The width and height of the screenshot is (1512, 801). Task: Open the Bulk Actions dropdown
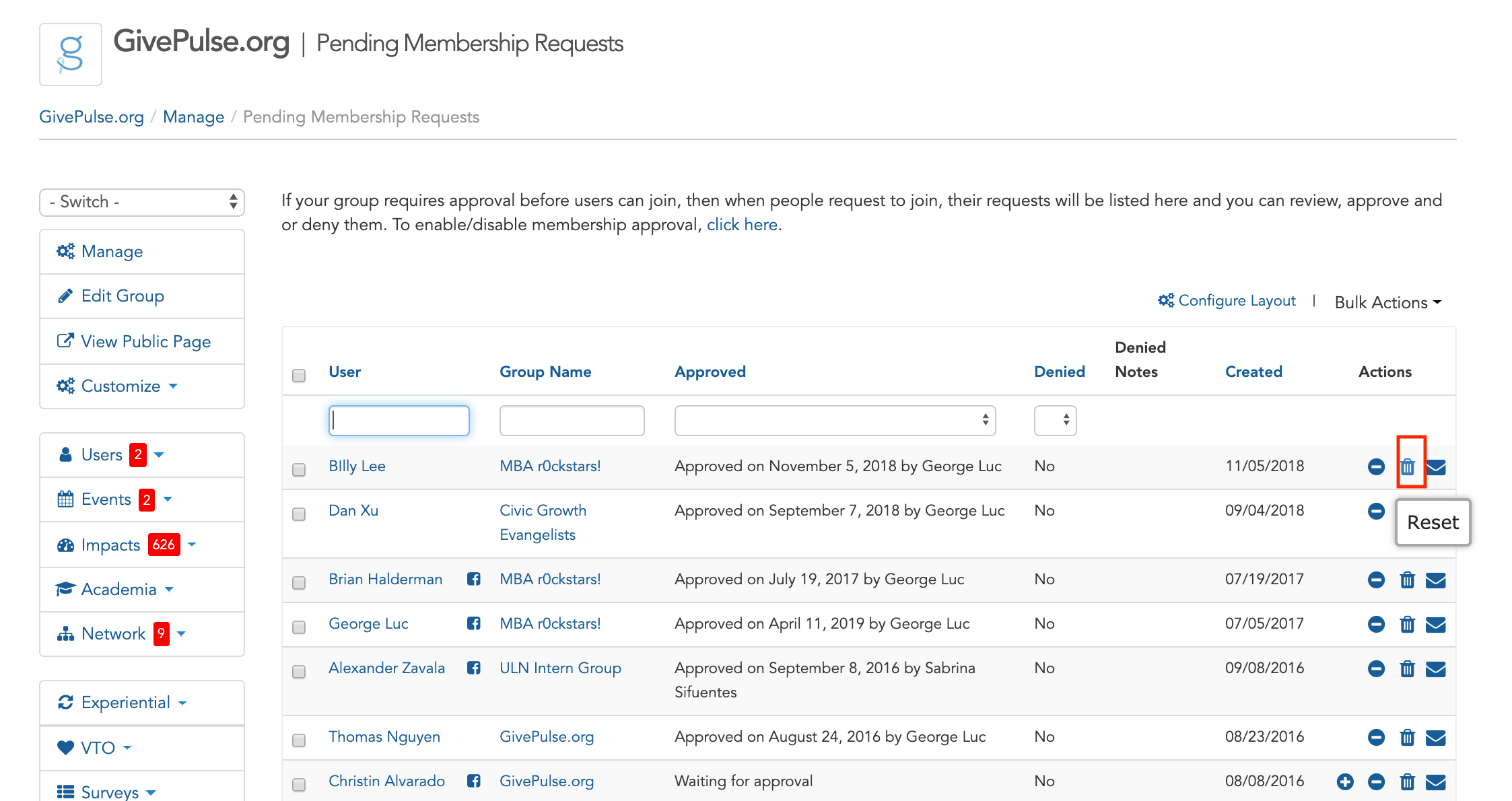pos(1387,302)
